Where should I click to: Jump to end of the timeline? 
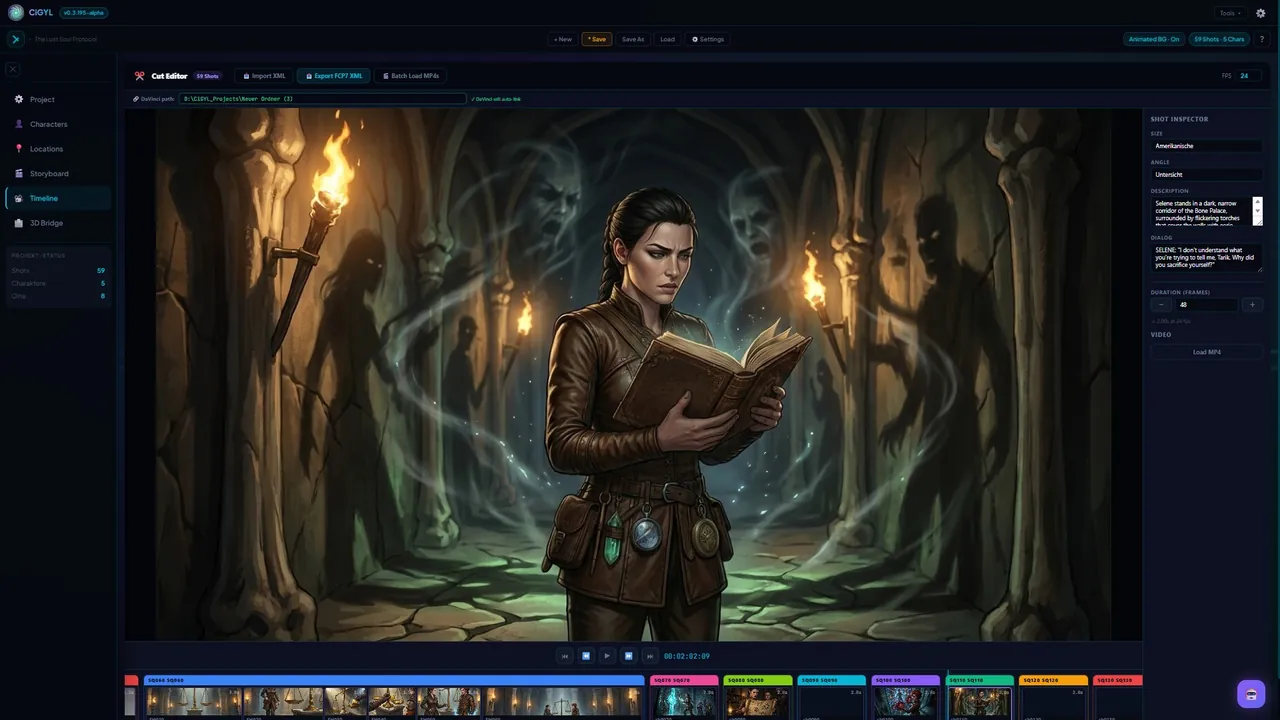coord(649,656)
